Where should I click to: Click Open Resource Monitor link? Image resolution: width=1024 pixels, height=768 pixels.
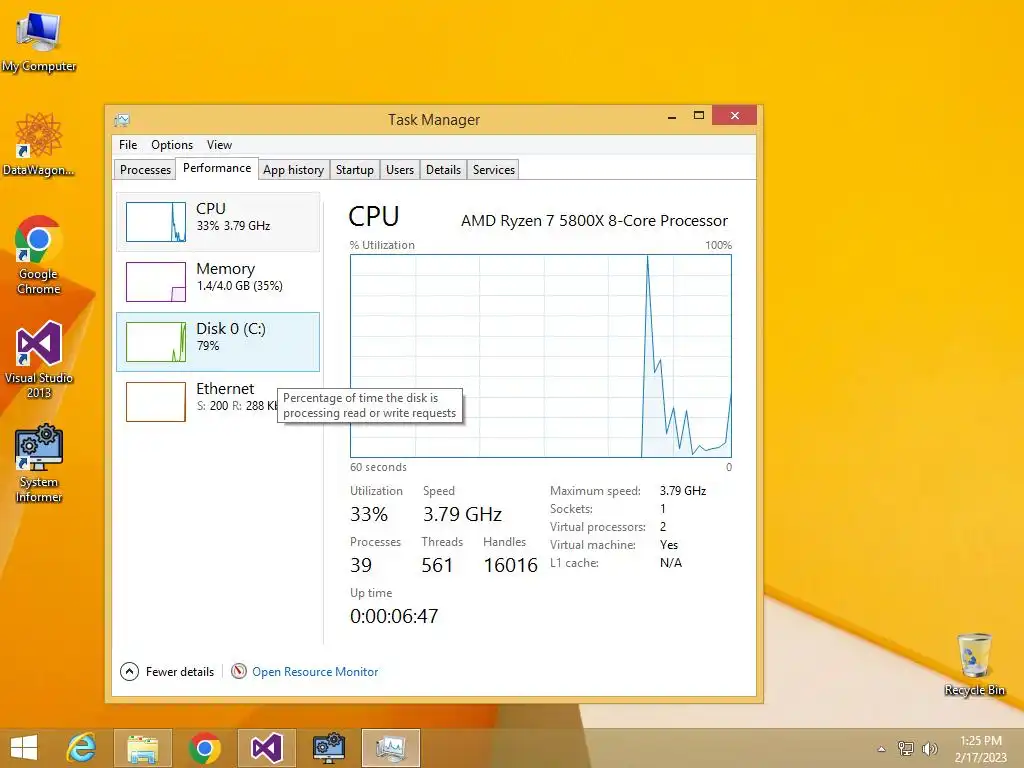(315, 671)
